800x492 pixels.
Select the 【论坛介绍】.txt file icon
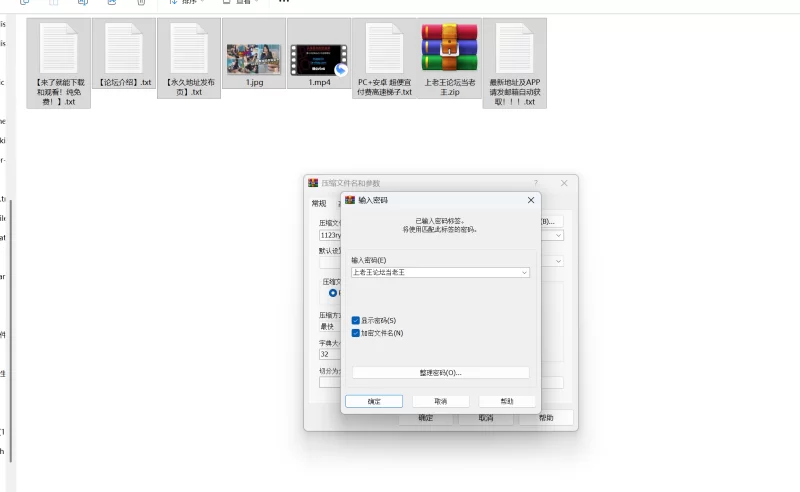pos(124,48)
